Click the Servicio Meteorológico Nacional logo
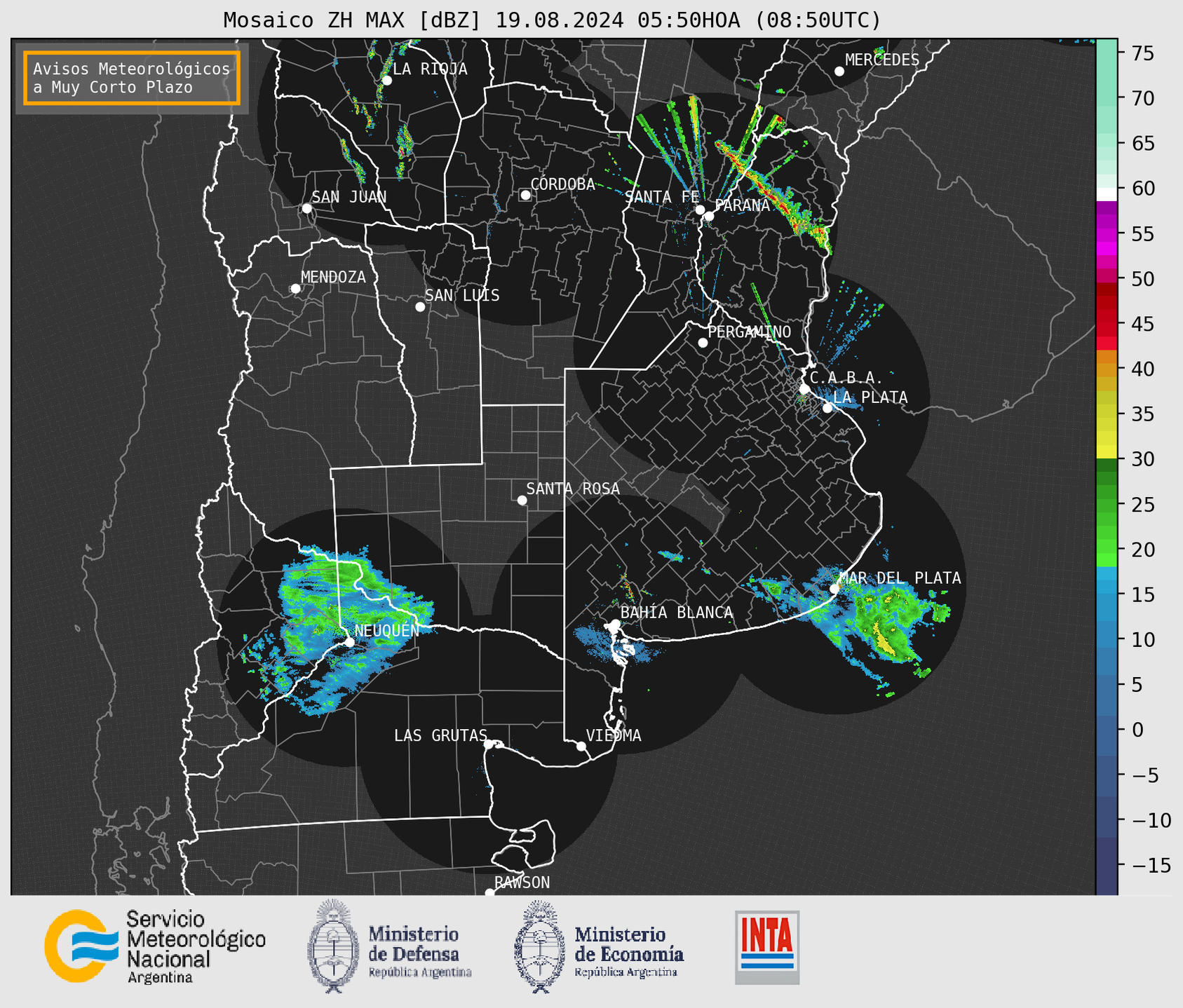Viewport: 1183px width, 1008px height. 155,946
